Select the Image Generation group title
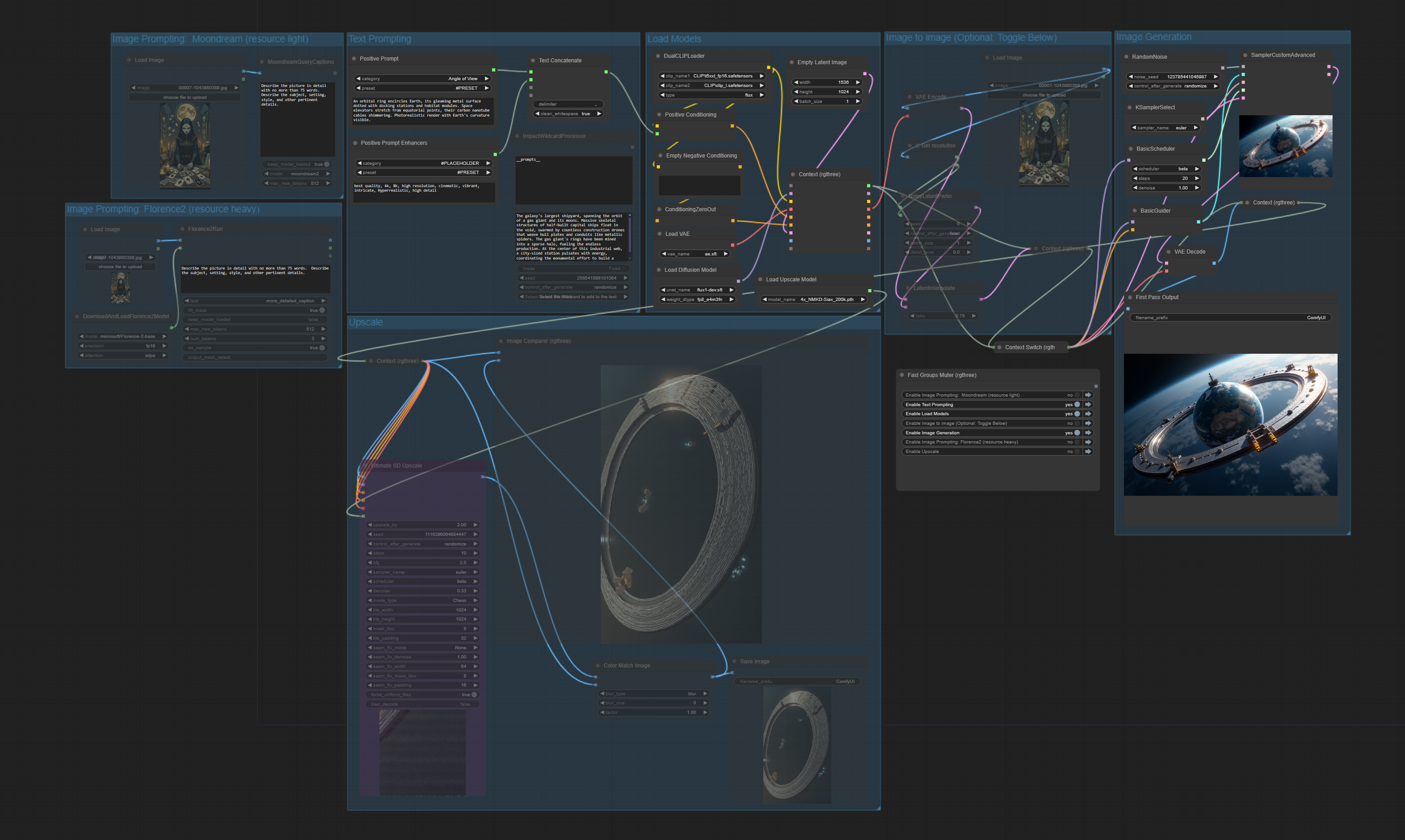 click(1154, 37)
